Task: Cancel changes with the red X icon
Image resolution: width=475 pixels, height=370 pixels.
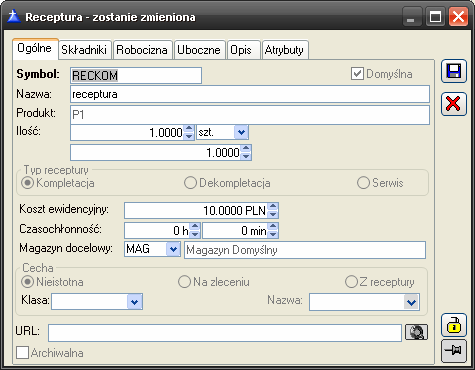Action: tap(454, 104)
